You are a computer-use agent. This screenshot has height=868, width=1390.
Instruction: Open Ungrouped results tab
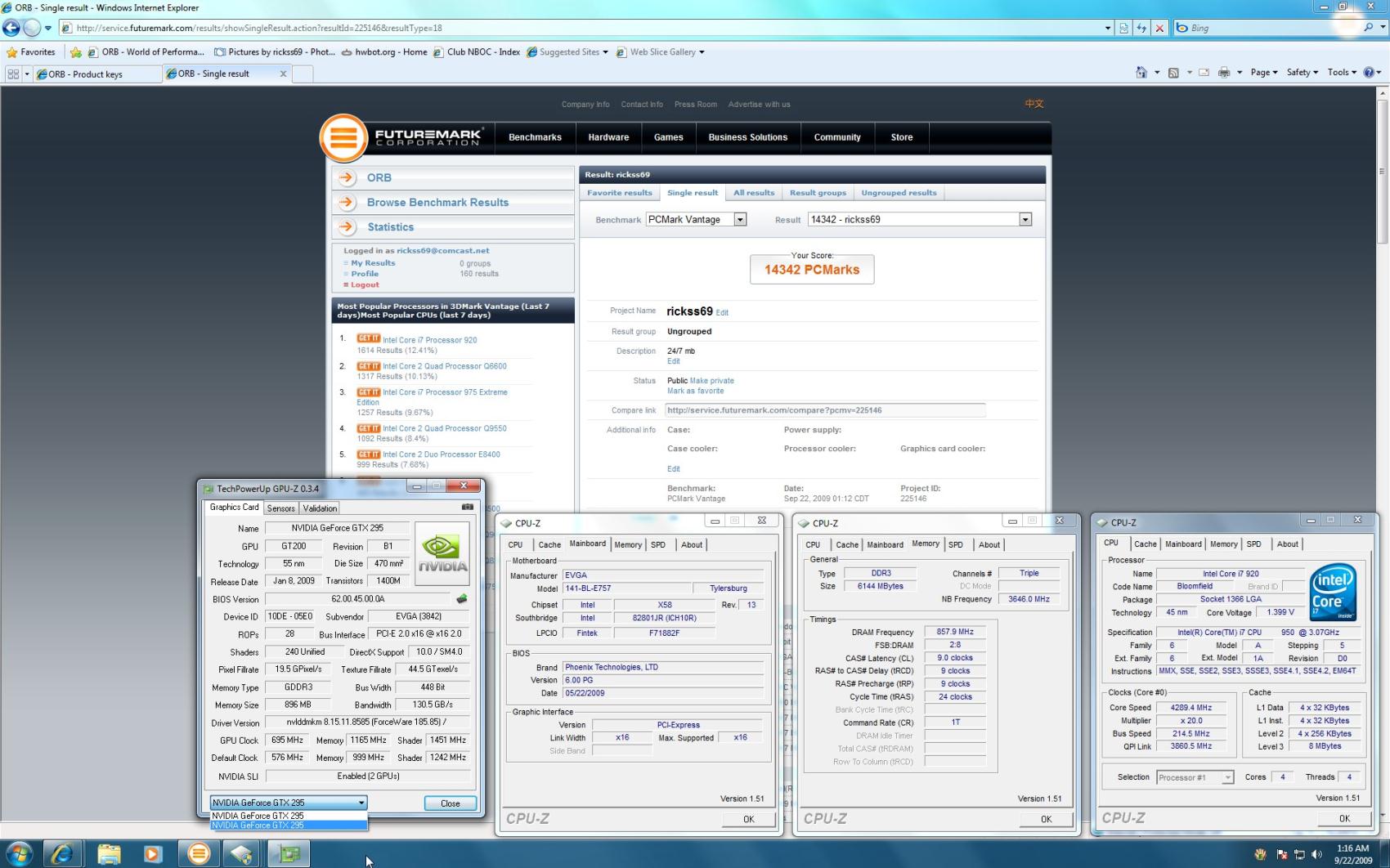[899, 193]
